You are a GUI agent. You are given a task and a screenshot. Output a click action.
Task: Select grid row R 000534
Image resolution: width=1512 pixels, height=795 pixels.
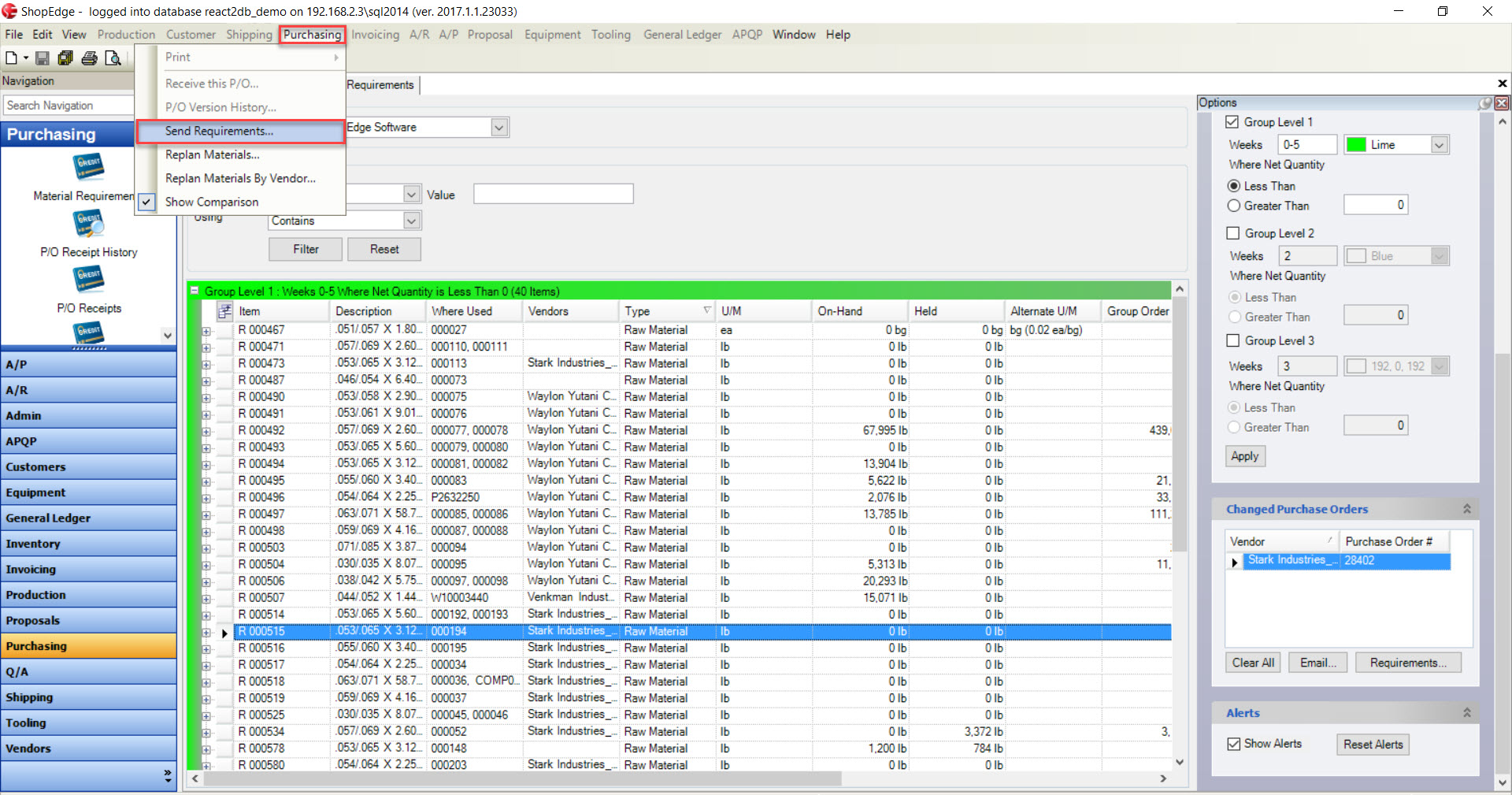(x=701, y=731)
